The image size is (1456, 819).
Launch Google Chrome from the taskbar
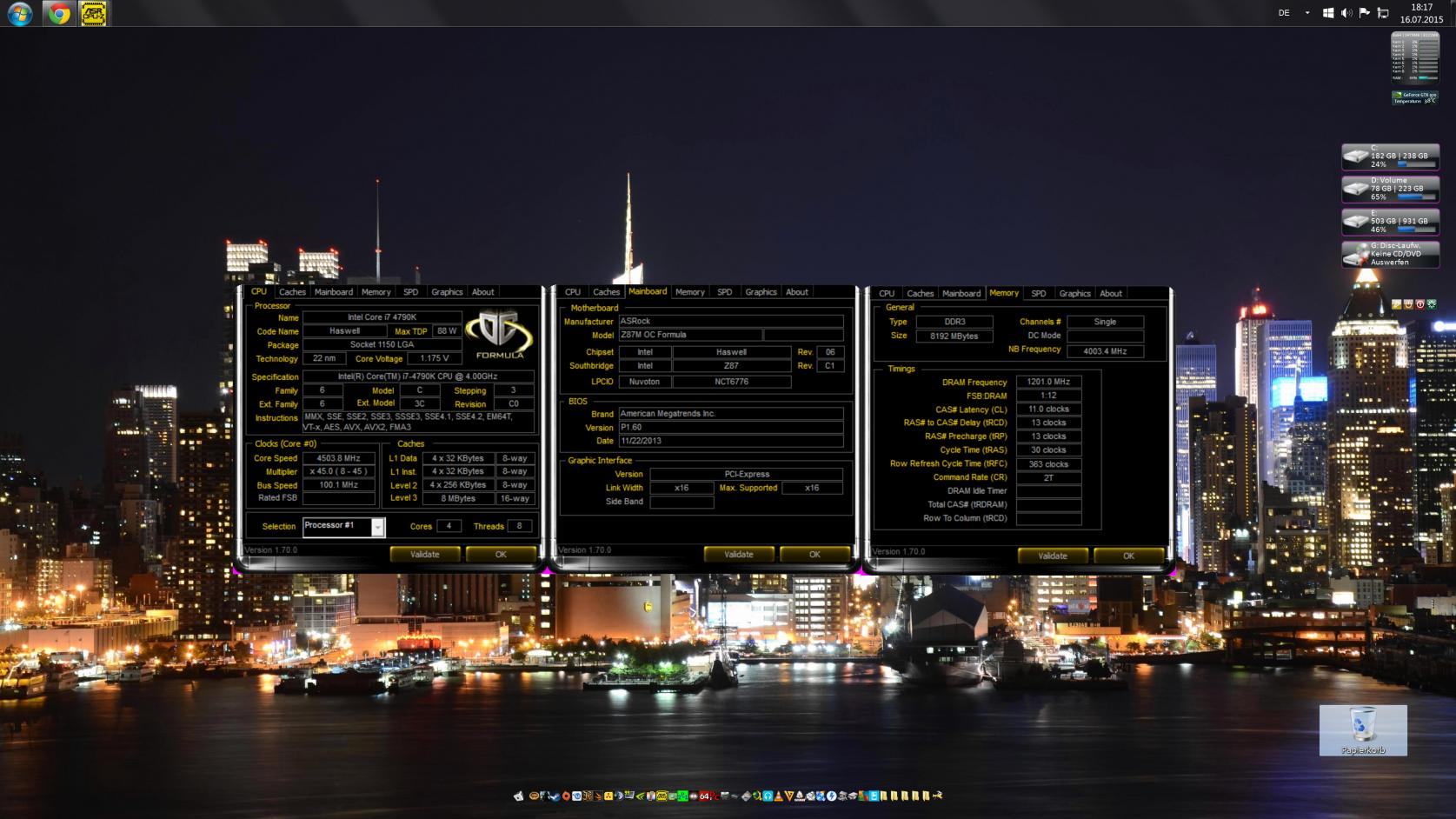58,13
